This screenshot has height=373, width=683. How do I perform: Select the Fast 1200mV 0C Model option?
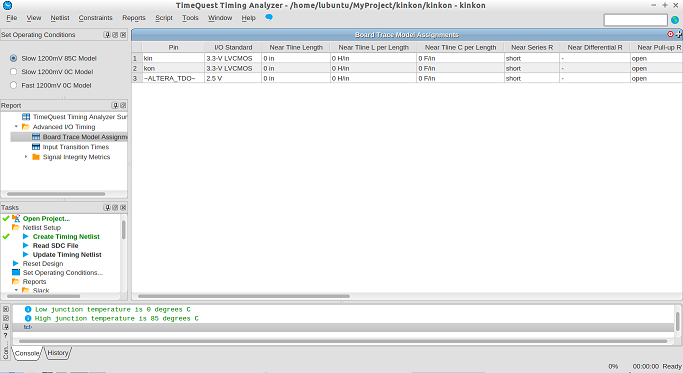click(x=14, y=85)
